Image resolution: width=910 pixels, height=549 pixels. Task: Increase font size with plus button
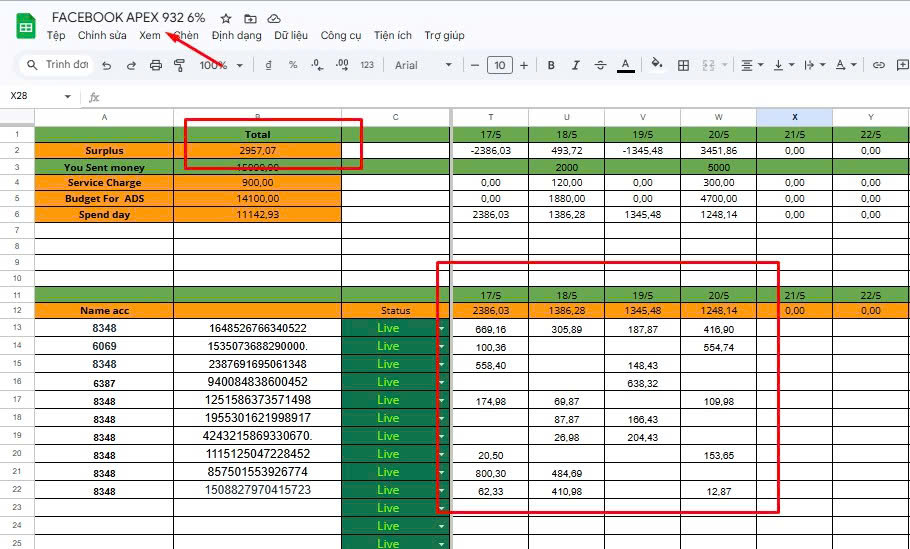point(524,65)
